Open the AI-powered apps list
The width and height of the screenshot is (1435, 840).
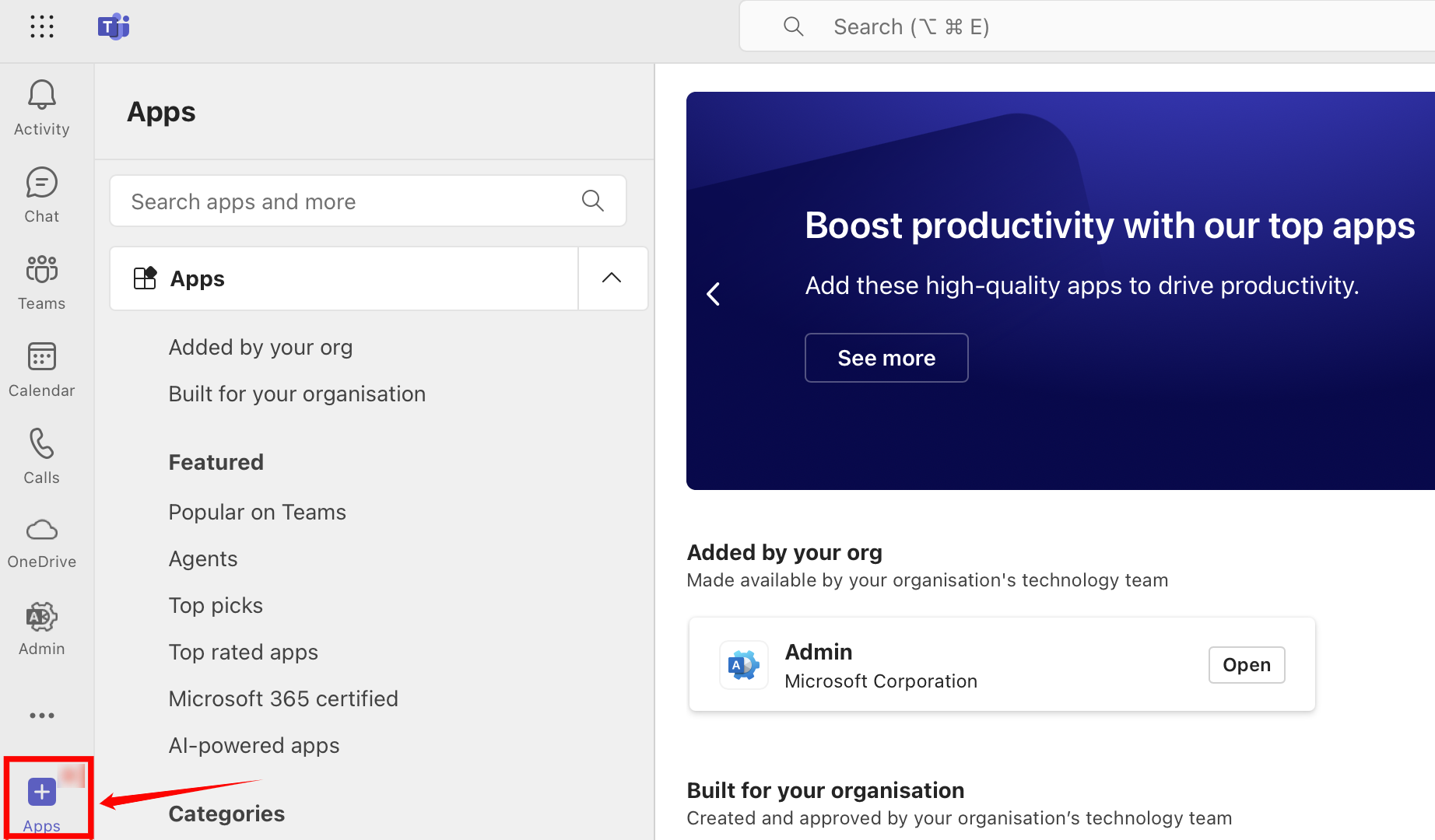tap(254, 745)
